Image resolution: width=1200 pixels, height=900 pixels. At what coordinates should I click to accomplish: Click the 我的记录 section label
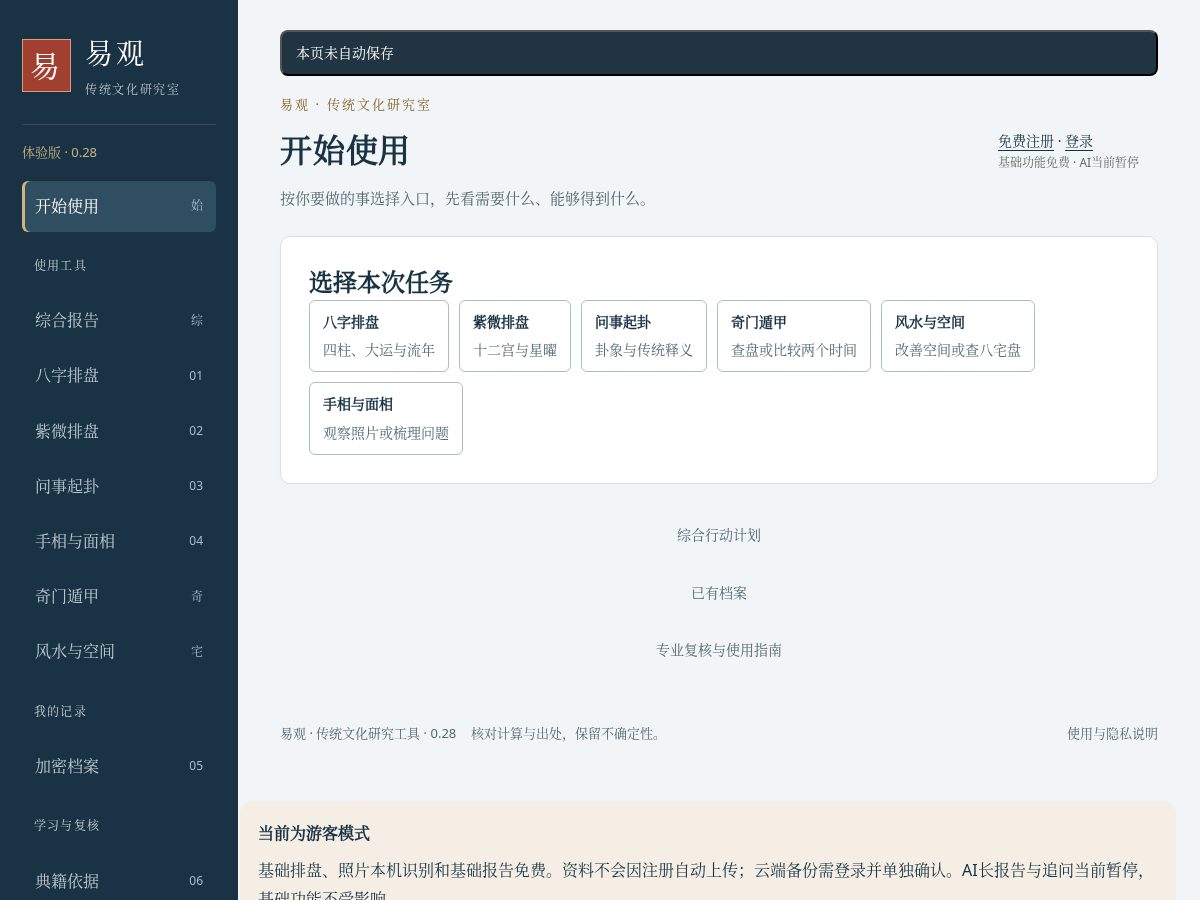pos(60,711)
